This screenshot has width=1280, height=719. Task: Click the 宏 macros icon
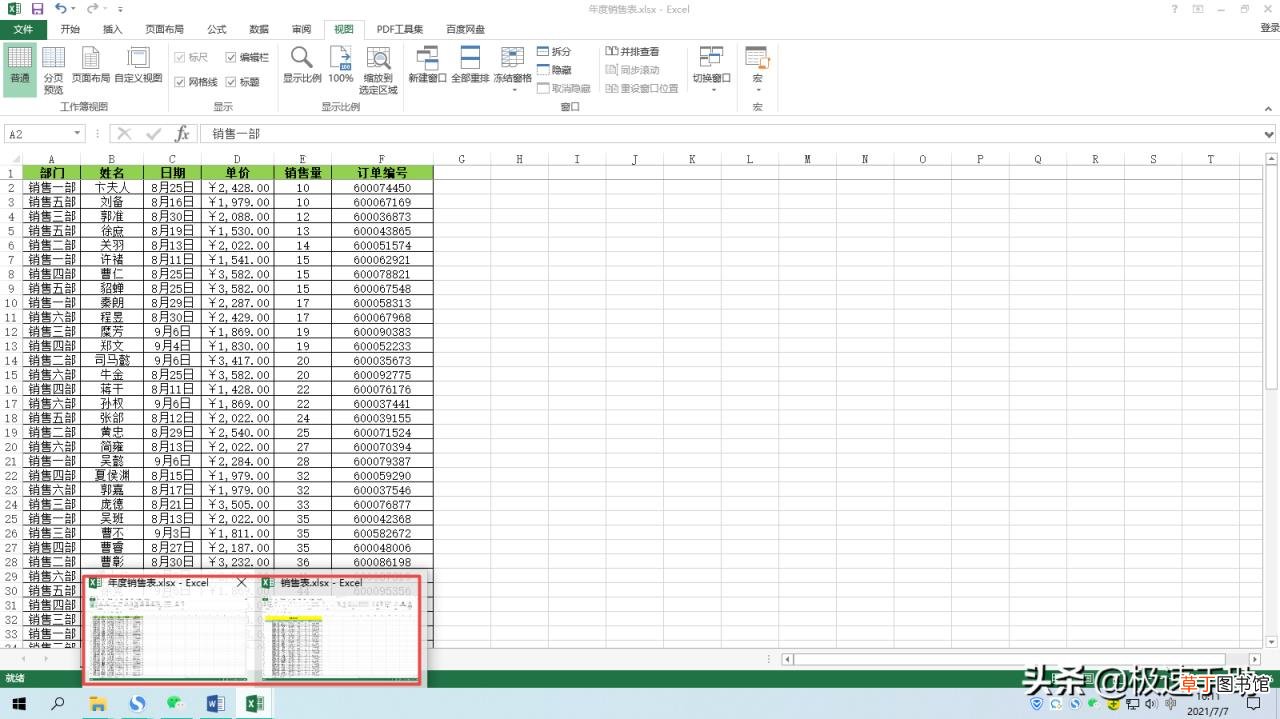(757, 58)
